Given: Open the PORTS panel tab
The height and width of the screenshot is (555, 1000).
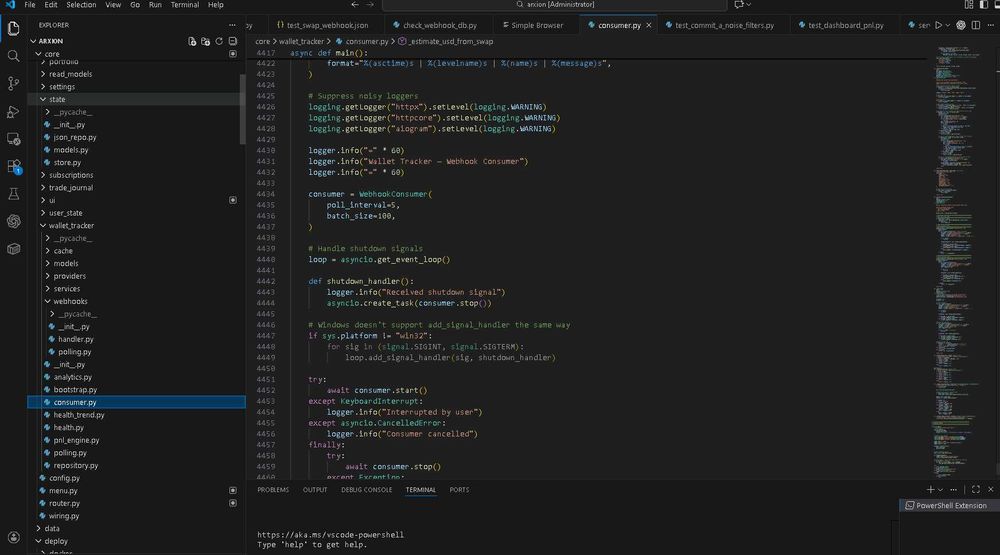Looking at the screenshot, I should point(459,490).
